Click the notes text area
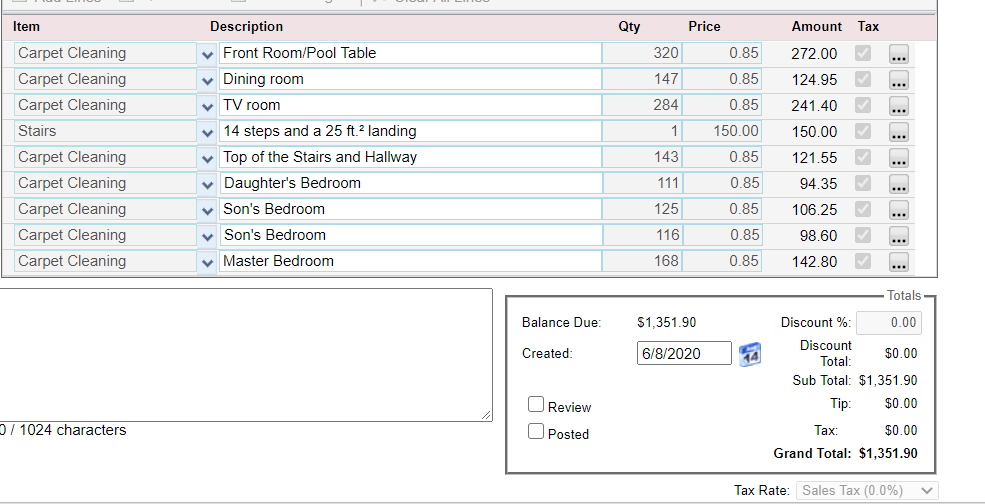The width and height of the screenshot is (985, 504). click(246, 355)
